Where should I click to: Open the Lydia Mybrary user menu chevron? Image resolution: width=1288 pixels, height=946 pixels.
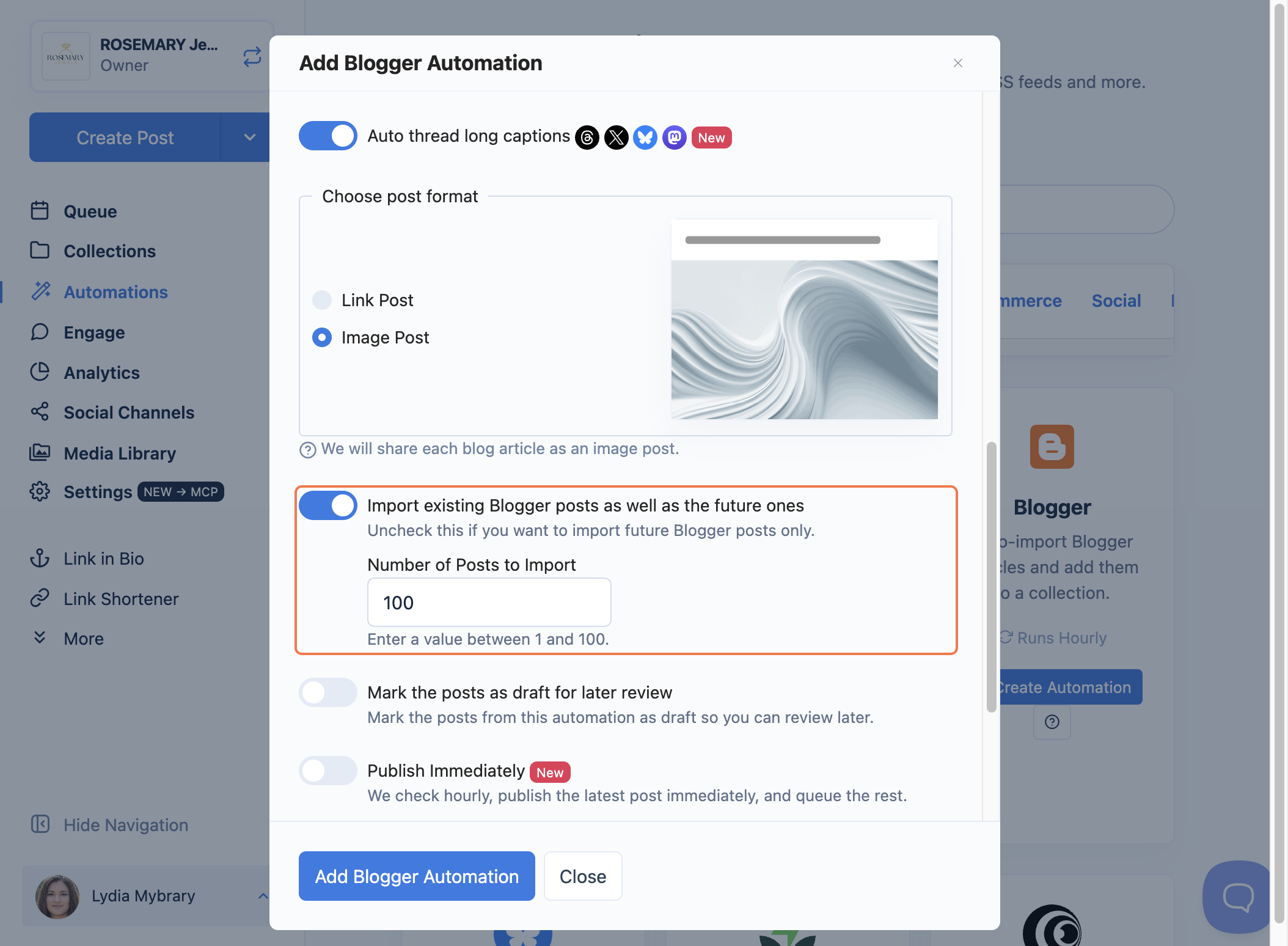(x=263, y=897)
